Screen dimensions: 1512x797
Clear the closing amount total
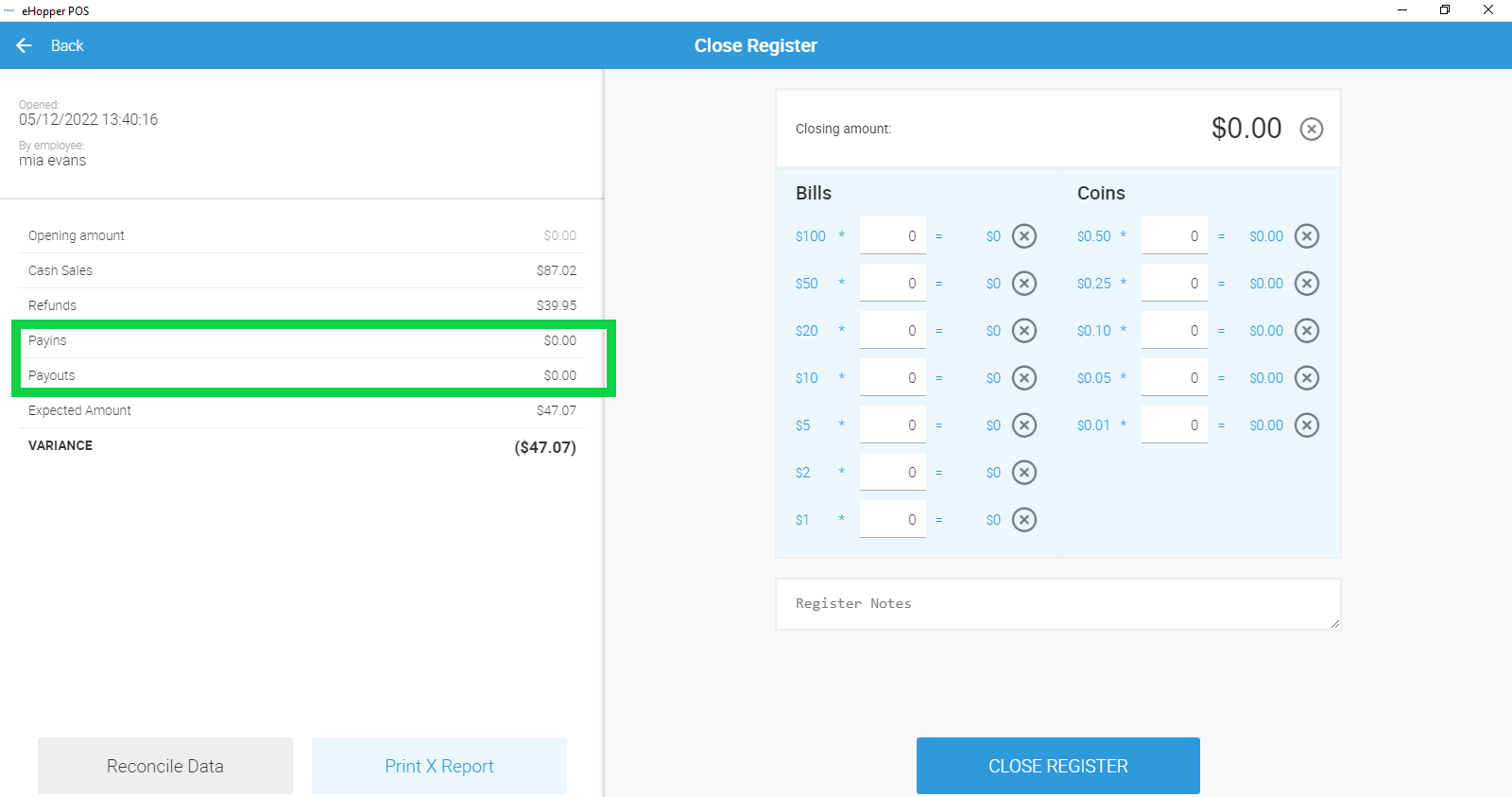[1312, 129]
